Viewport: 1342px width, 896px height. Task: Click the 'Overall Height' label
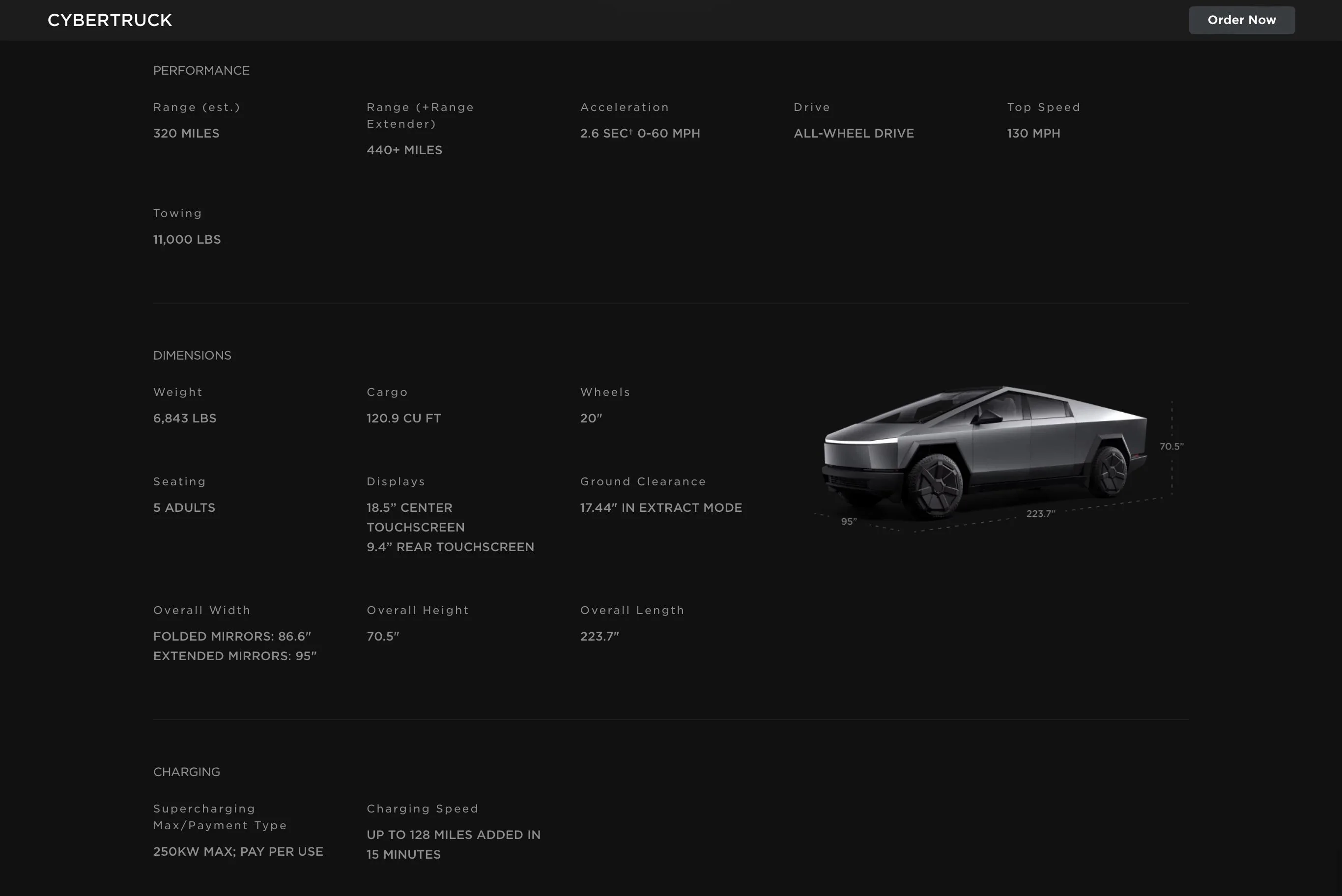click(x=418, y=610)
